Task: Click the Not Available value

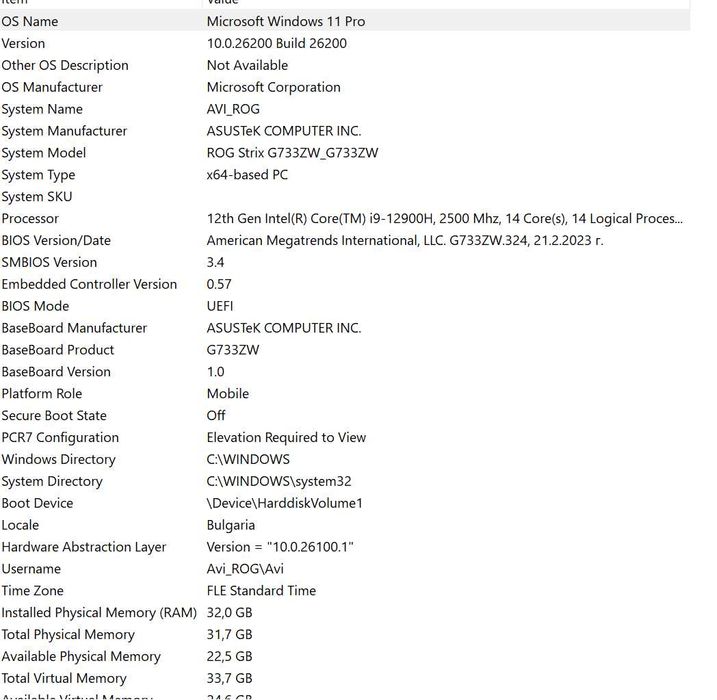Action: [247, 65]
